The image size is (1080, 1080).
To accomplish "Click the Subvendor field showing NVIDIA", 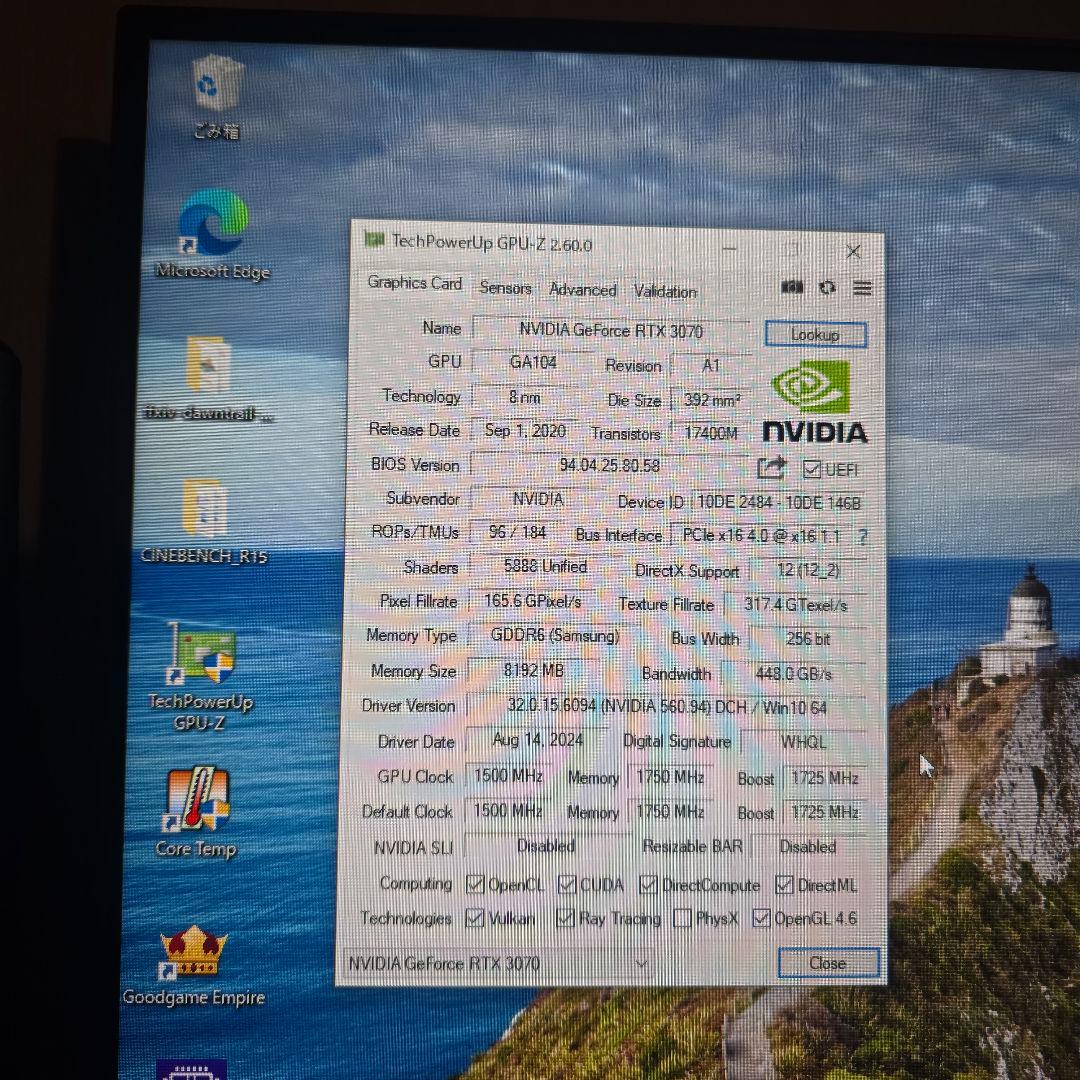I will click(538, 499).
